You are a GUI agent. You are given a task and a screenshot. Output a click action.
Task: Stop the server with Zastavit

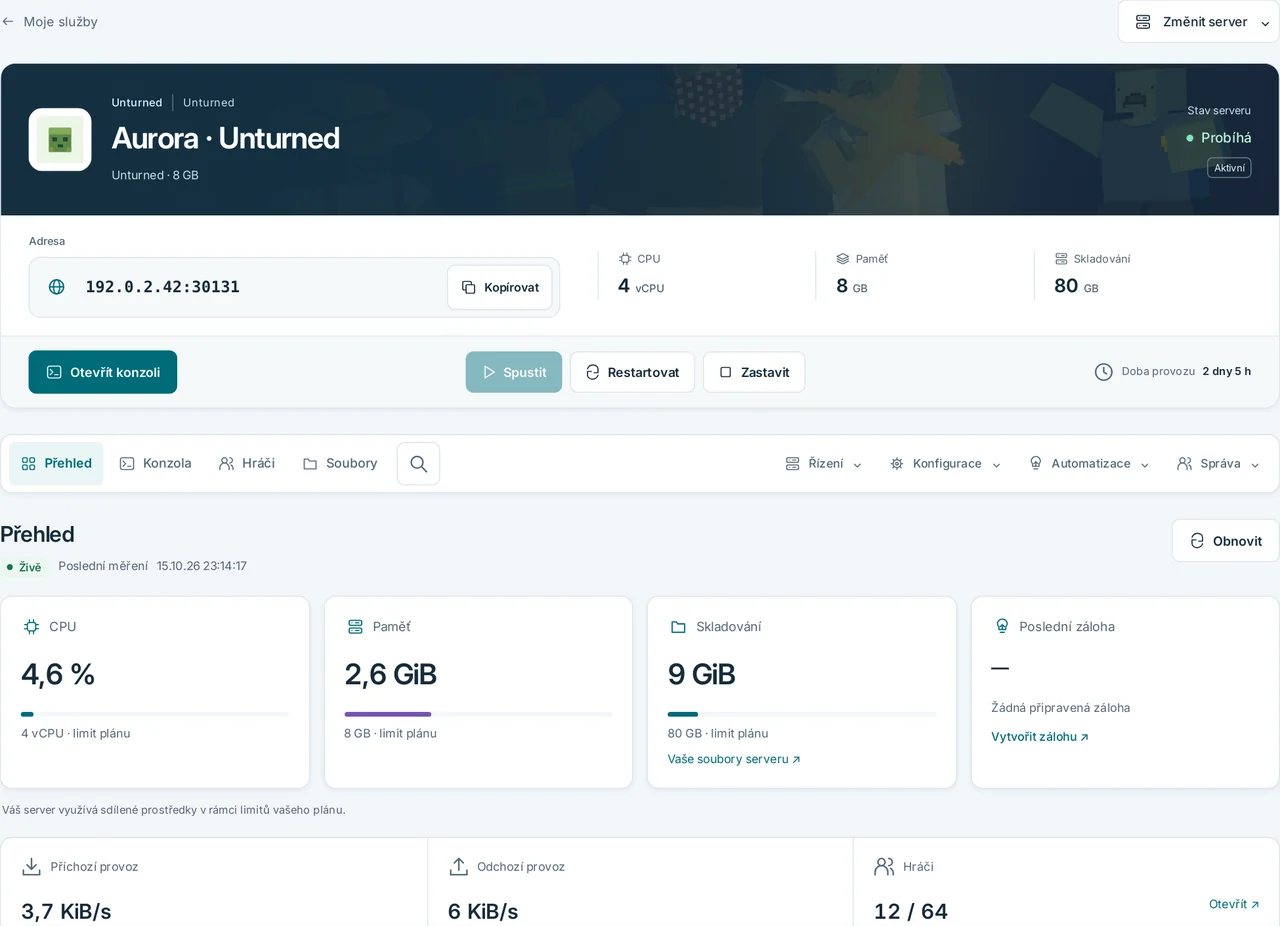754,372
